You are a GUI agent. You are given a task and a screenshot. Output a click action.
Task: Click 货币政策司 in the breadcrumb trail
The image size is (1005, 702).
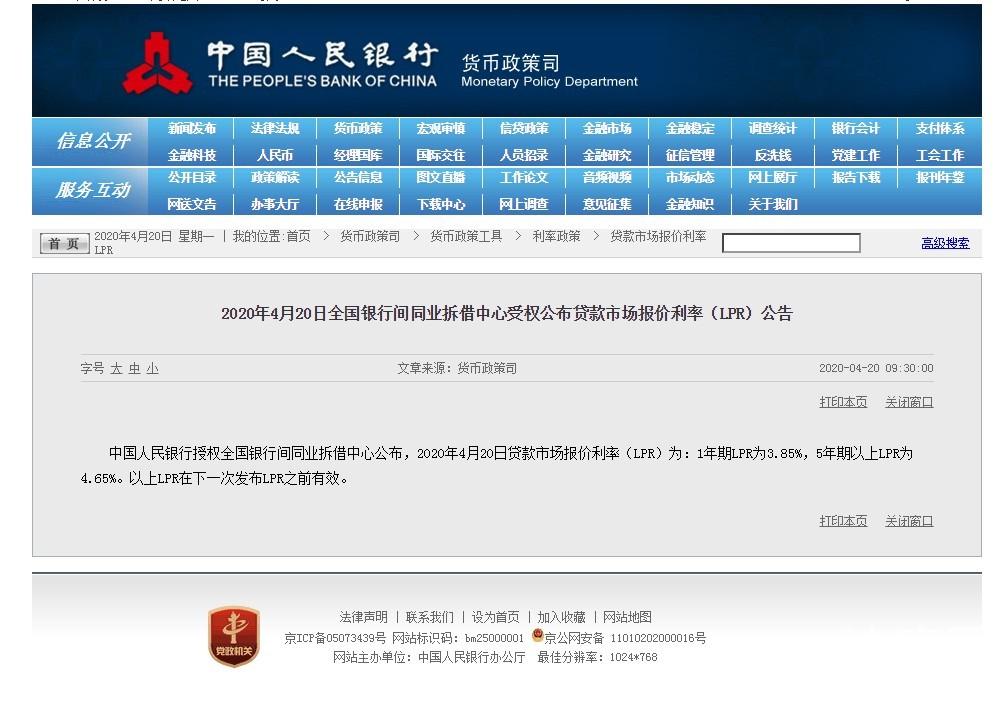(x=370, y=236)
